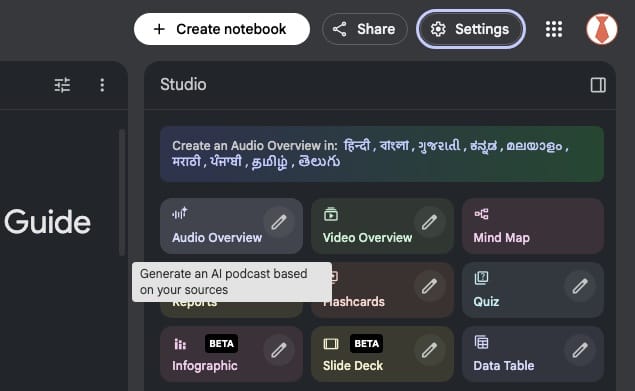635x391 pixels.
Task: Click the Mind Map branching icon
Action: [481, 214]
